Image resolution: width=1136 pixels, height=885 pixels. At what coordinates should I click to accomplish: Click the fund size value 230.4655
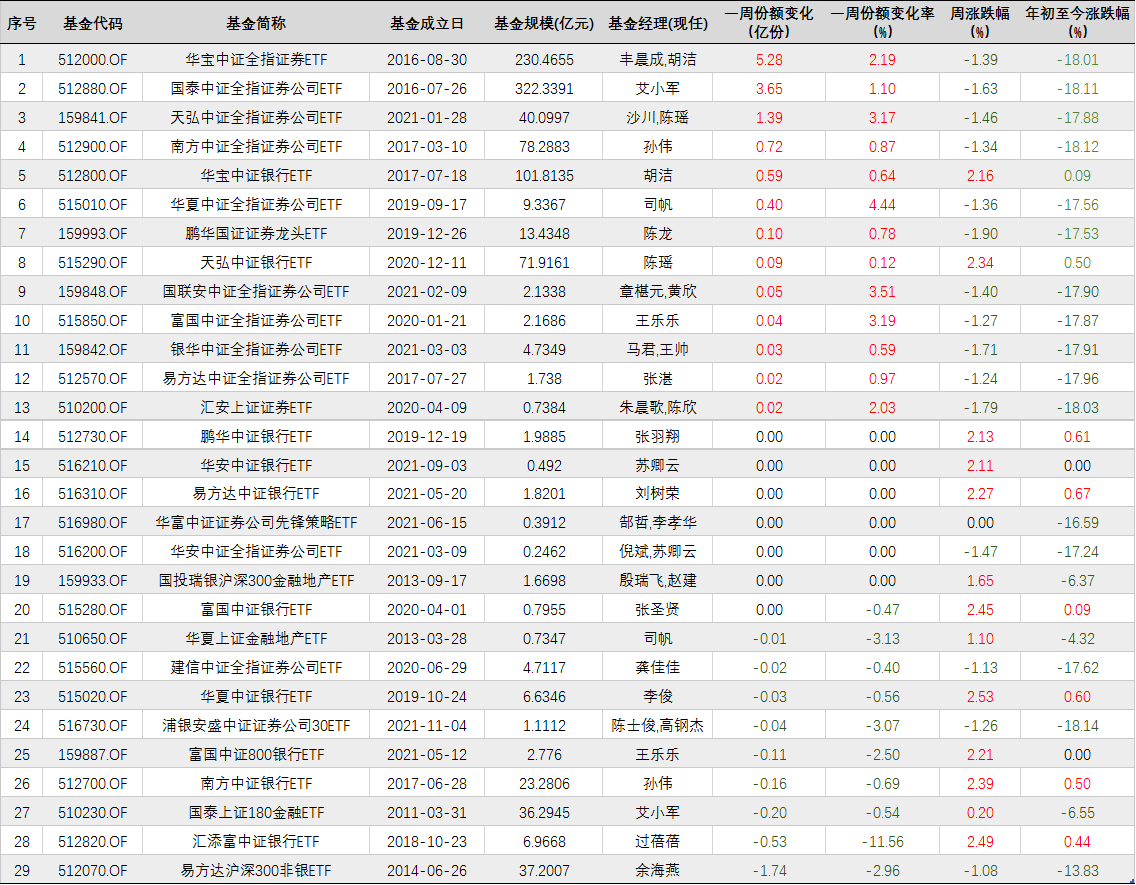(542, 60)
